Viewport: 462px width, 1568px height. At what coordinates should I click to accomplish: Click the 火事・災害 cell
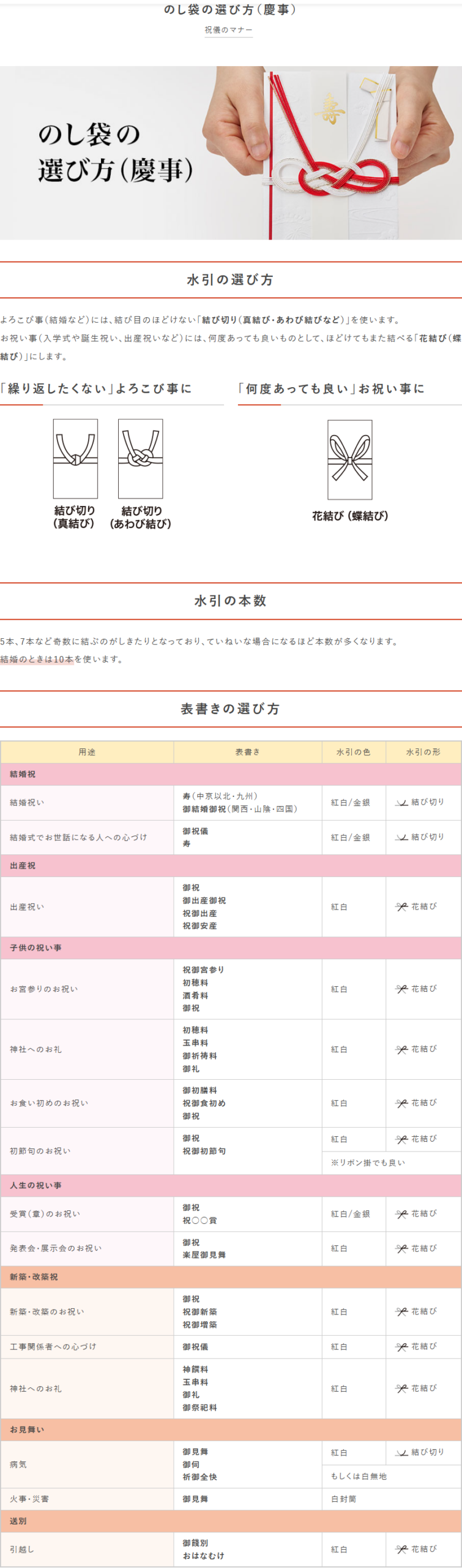[x=87, y=1499]
